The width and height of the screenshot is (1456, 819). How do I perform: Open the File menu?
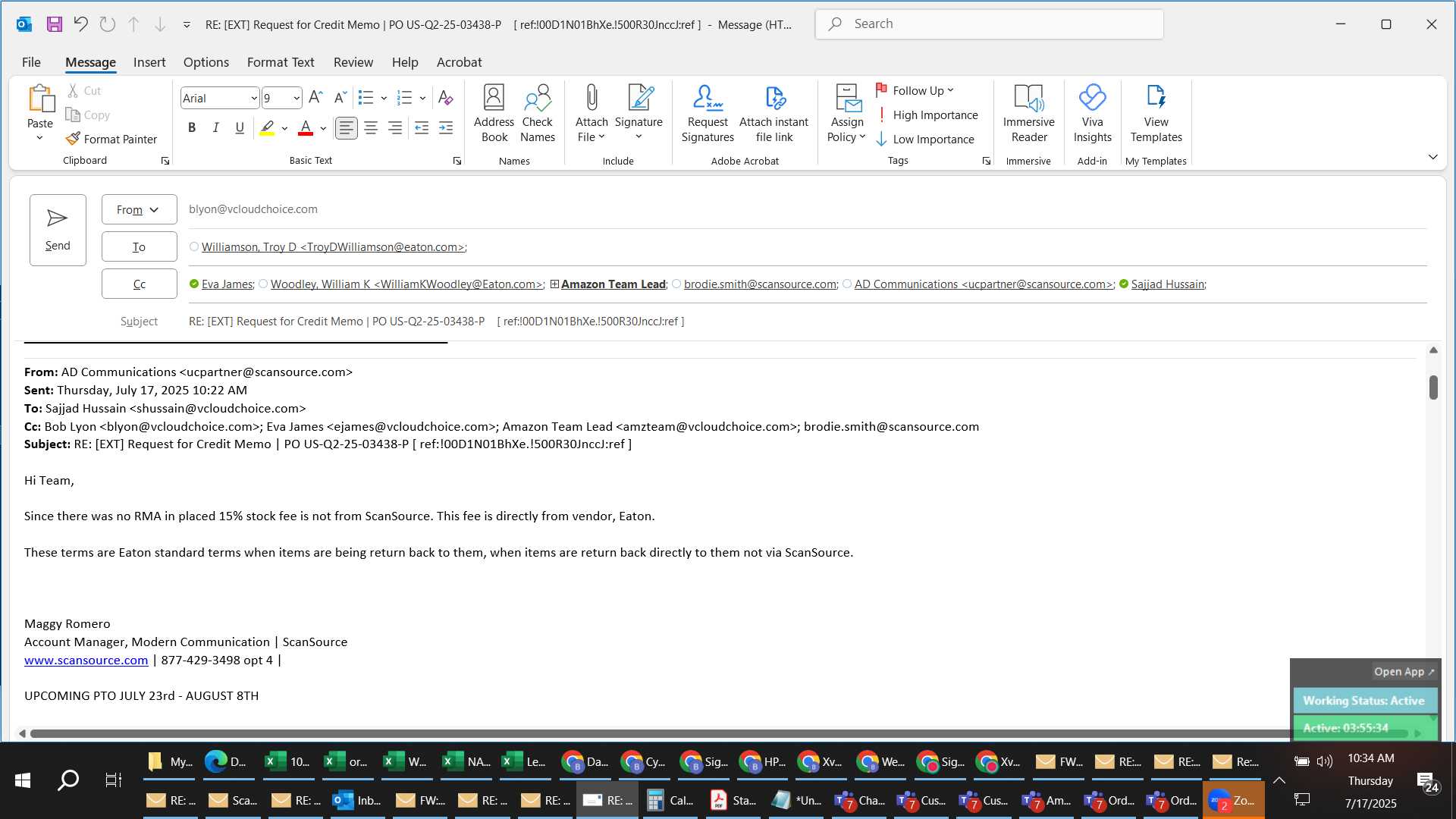[x=31, y=62]
